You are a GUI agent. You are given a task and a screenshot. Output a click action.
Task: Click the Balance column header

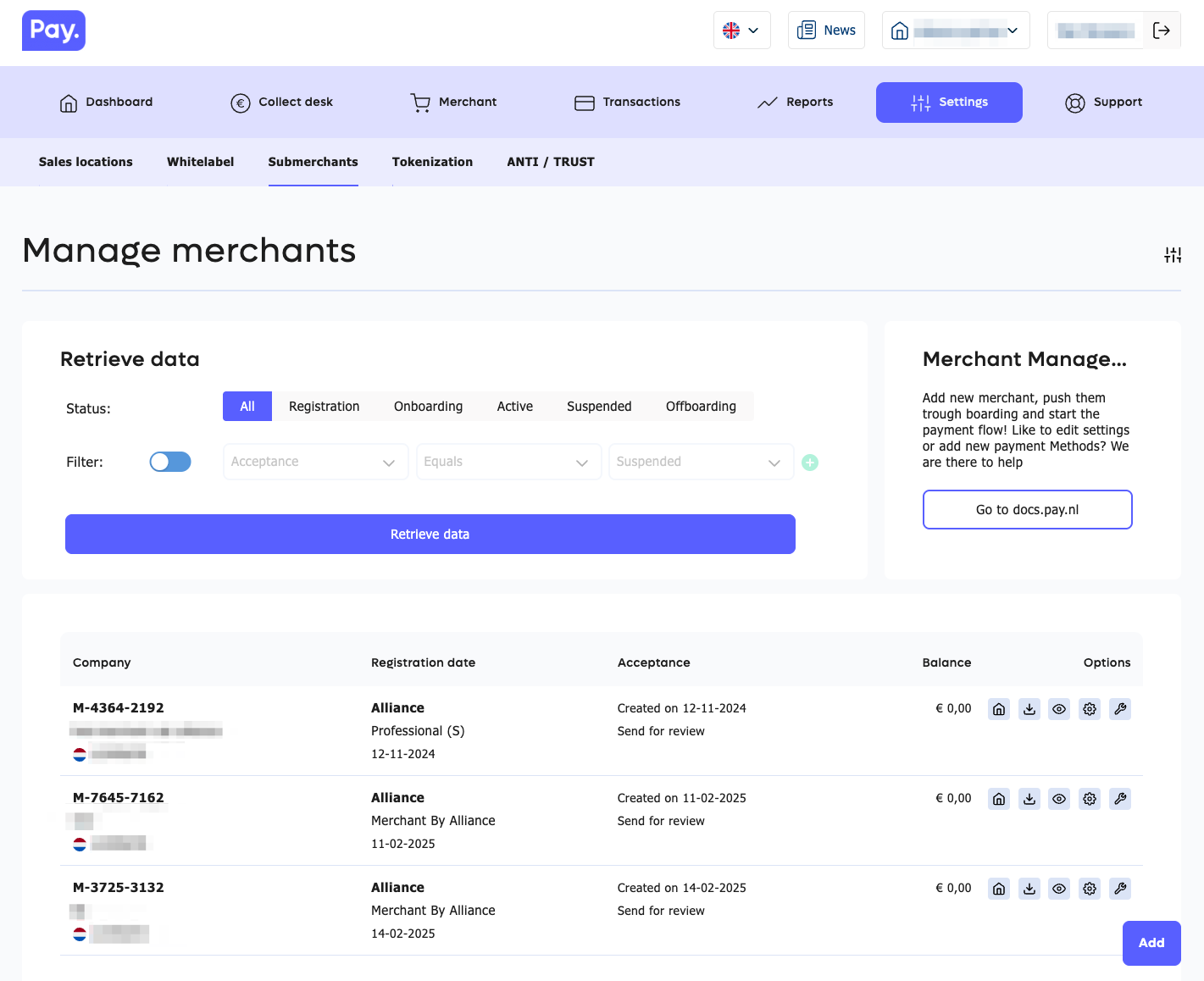coord(947,662)
